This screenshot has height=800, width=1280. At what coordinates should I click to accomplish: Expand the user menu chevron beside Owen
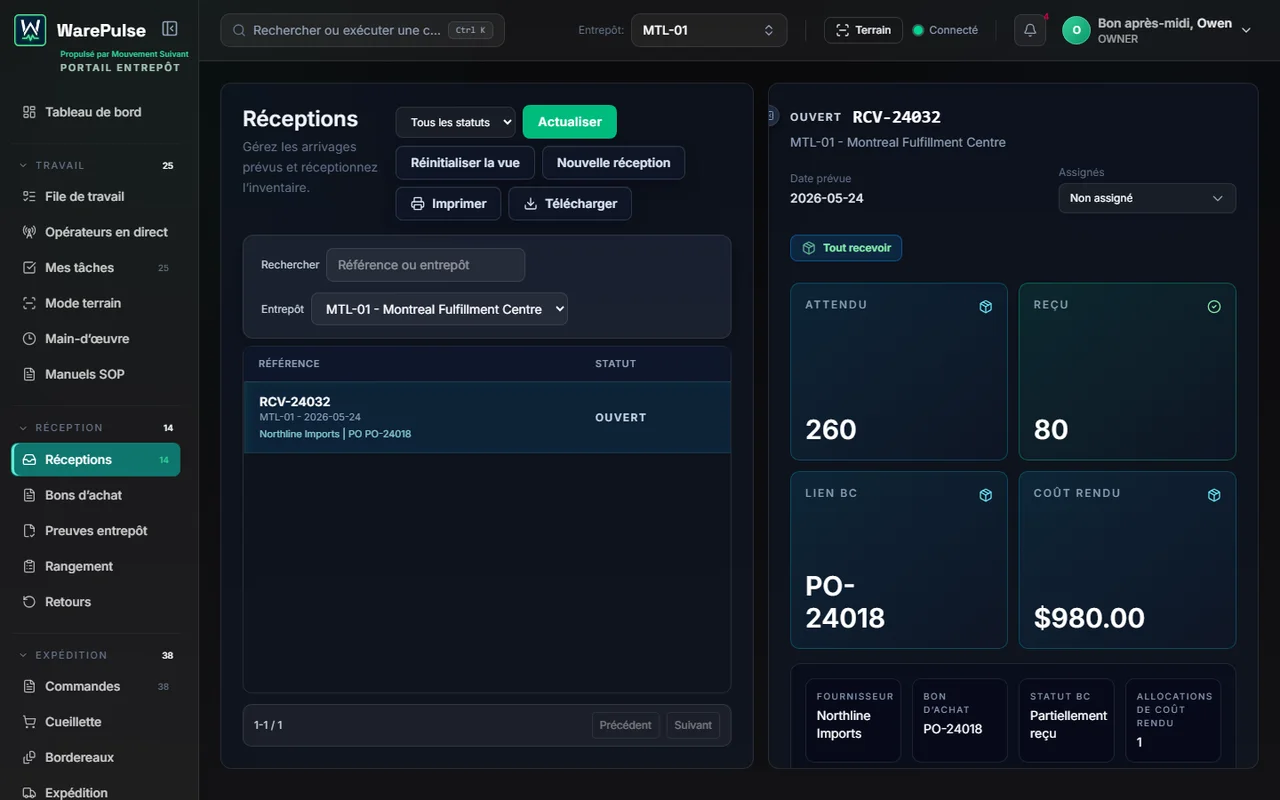(x=1246, y=30)
